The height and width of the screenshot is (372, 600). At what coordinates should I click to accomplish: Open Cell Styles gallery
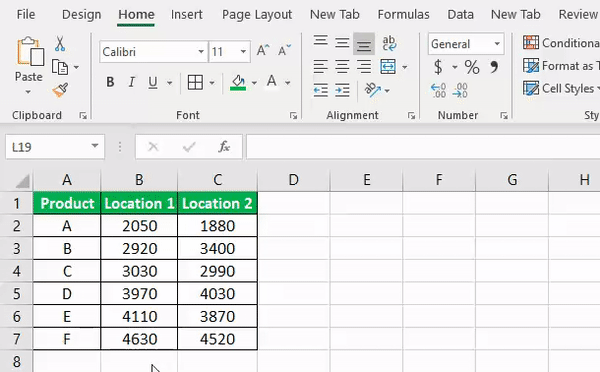click(x=561, y=88)
